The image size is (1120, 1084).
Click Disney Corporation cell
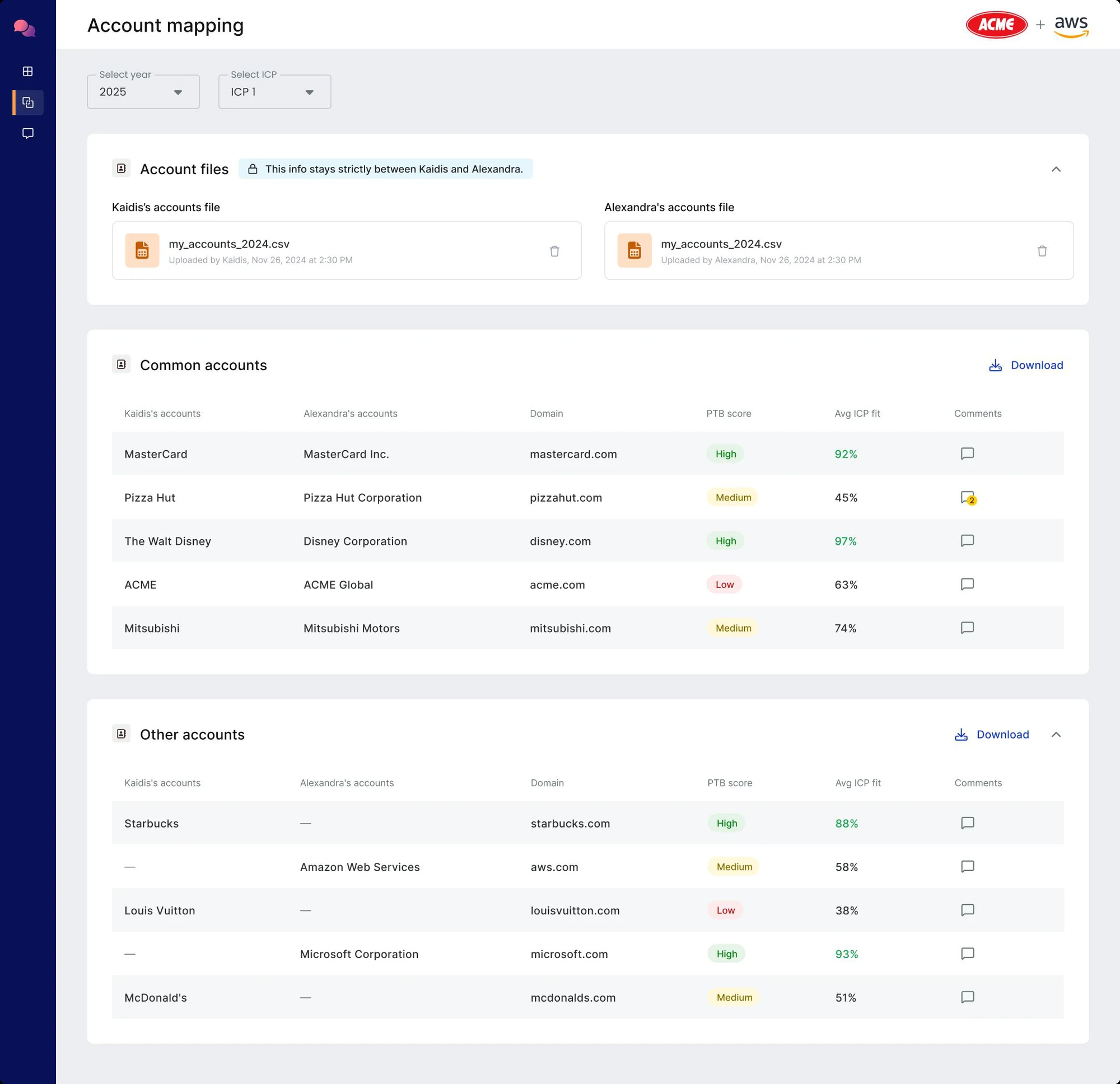tap(355, 541)
